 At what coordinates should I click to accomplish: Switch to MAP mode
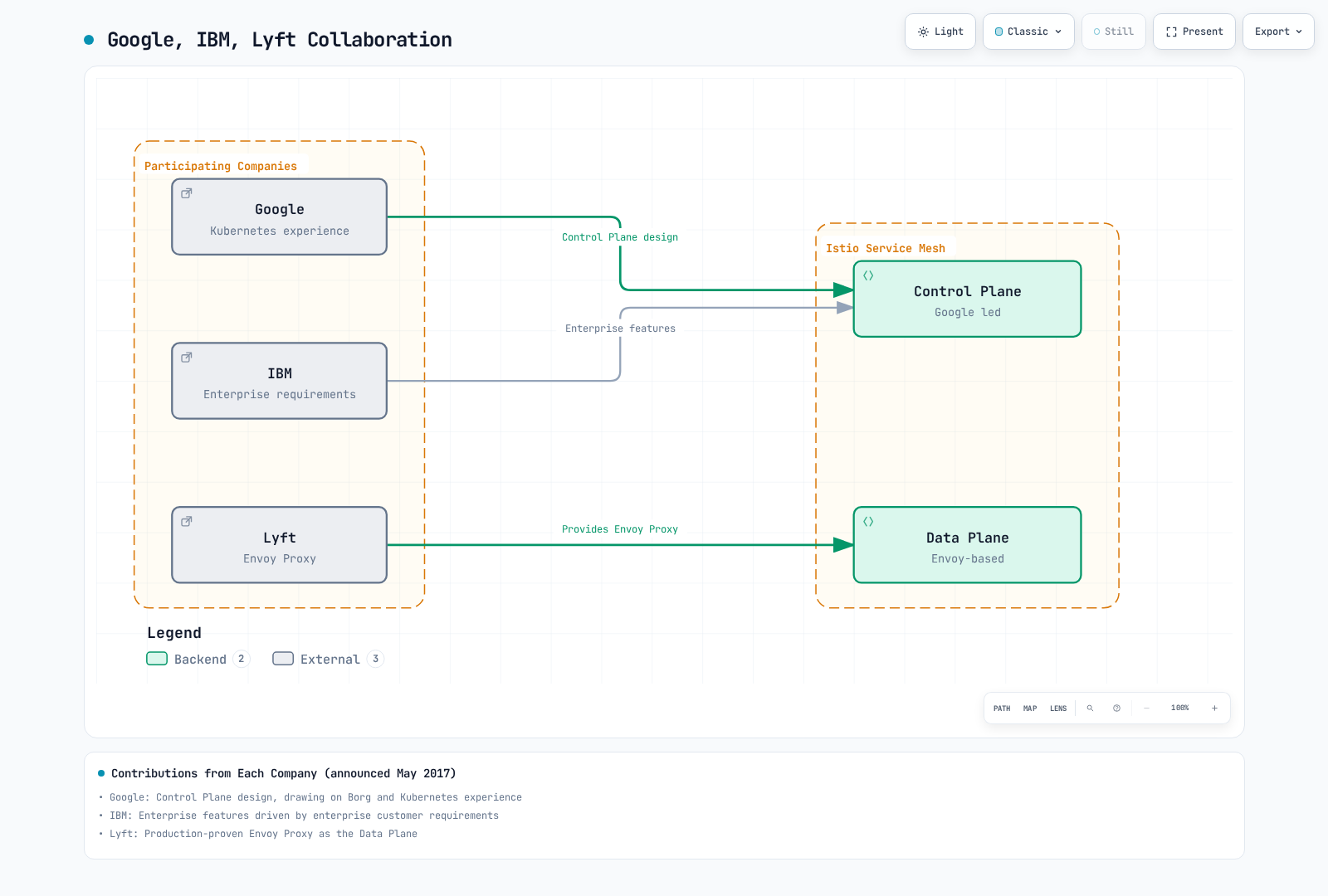[x=1030, y=709]
